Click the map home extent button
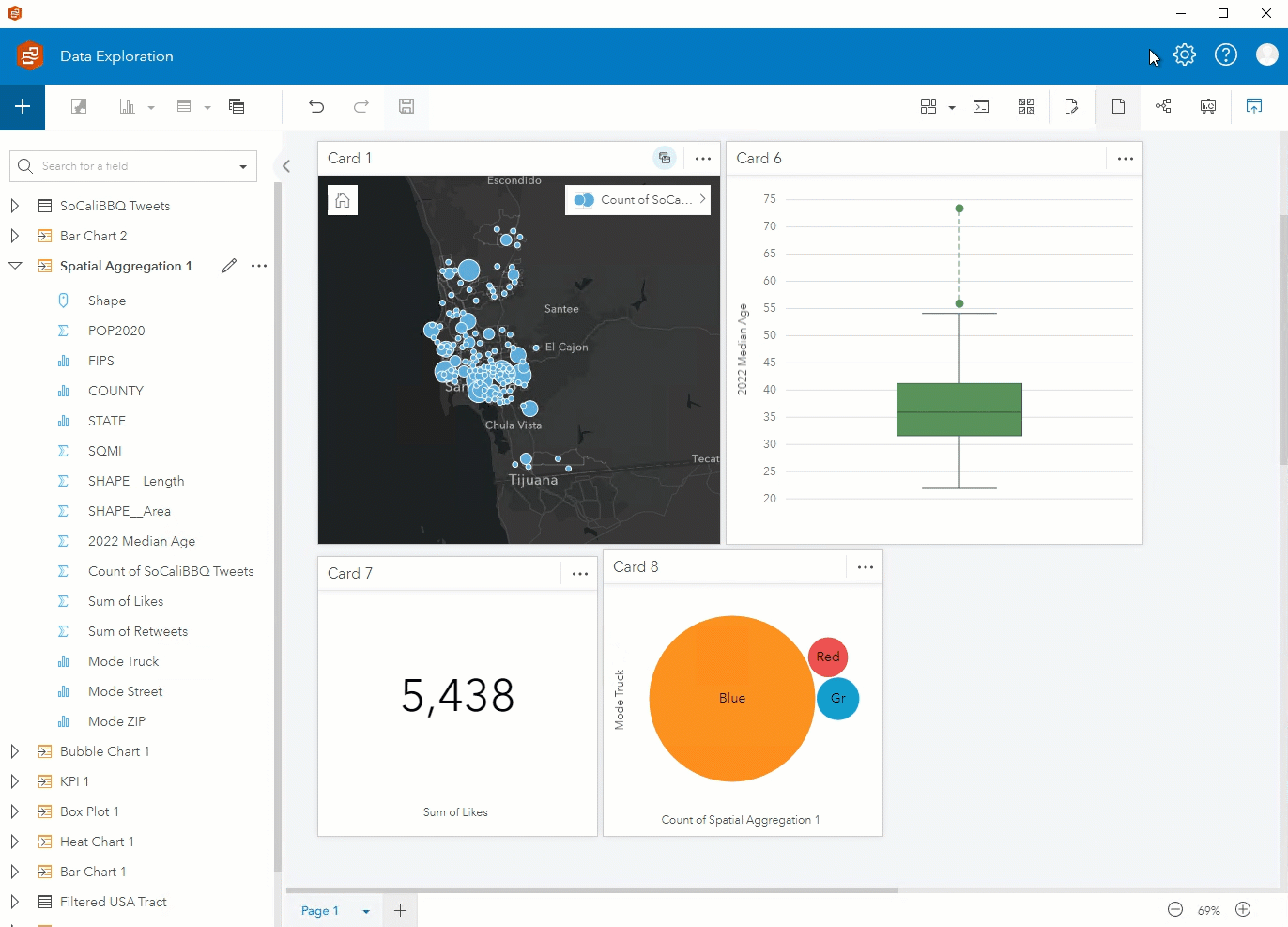Viewport: 1288px width, 927px height. pyautogui.click(x=343, y=200)
